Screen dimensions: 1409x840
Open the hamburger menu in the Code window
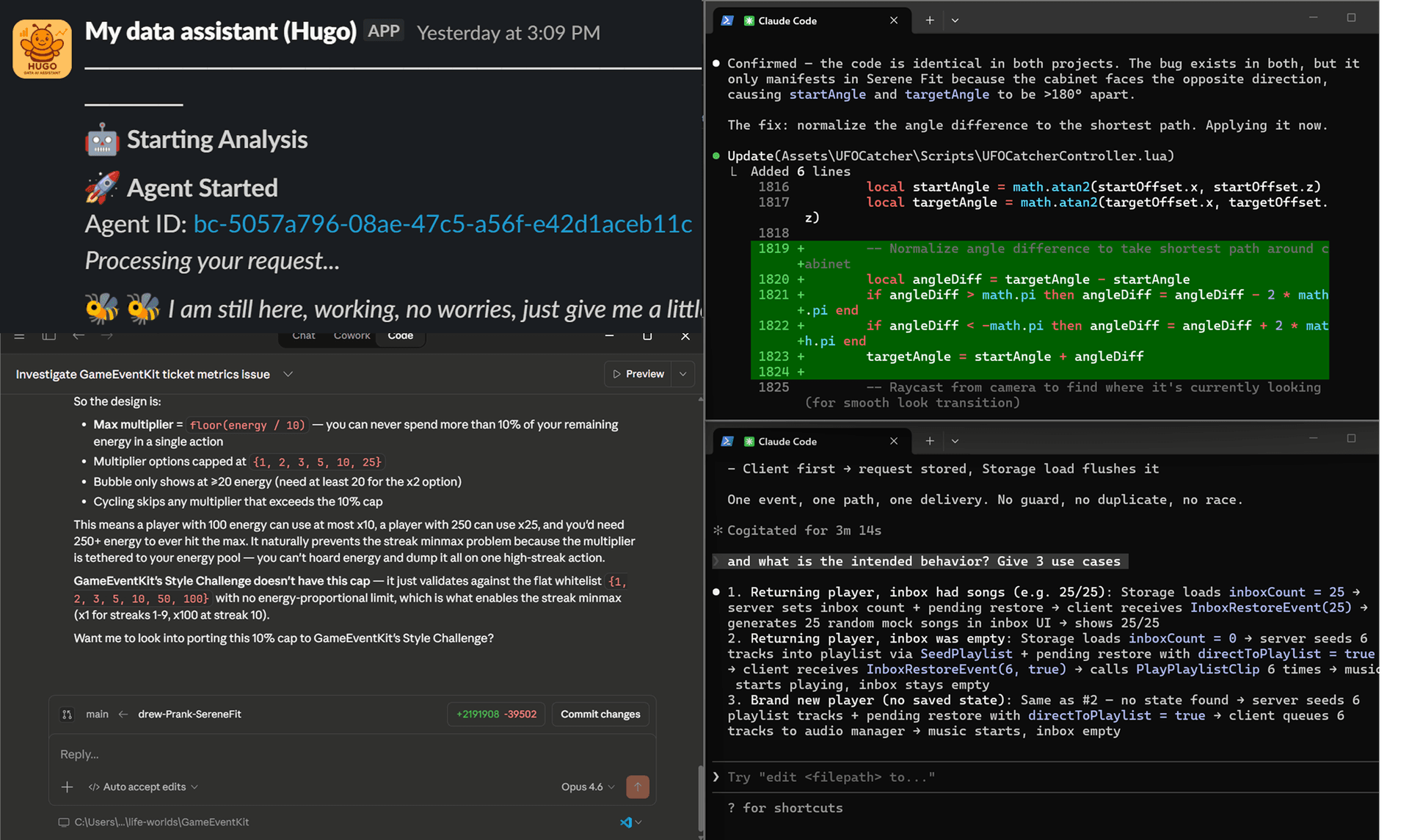[x=19, y=335]
